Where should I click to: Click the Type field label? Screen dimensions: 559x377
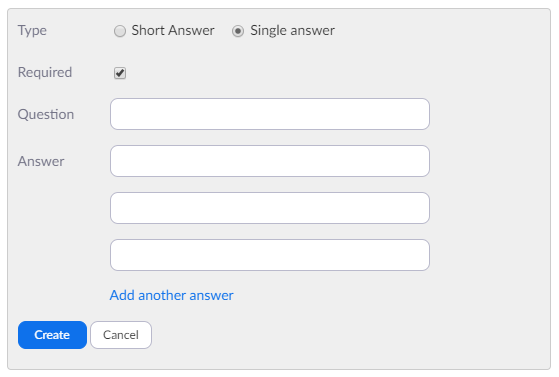(32, 31)
